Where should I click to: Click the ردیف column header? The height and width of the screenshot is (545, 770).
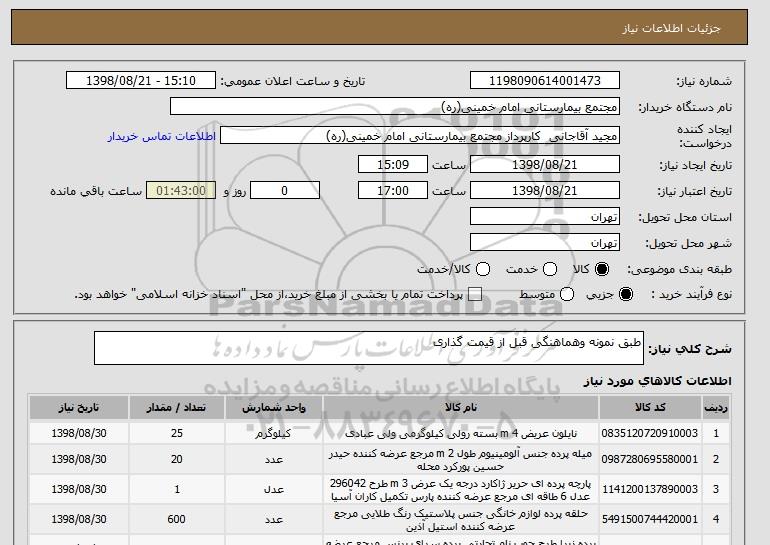tap(716, 408)
